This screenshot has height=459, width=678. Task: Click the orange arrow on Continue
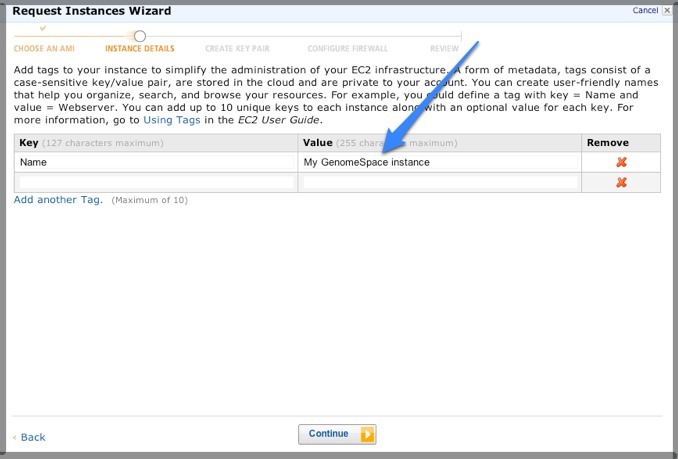367,434
